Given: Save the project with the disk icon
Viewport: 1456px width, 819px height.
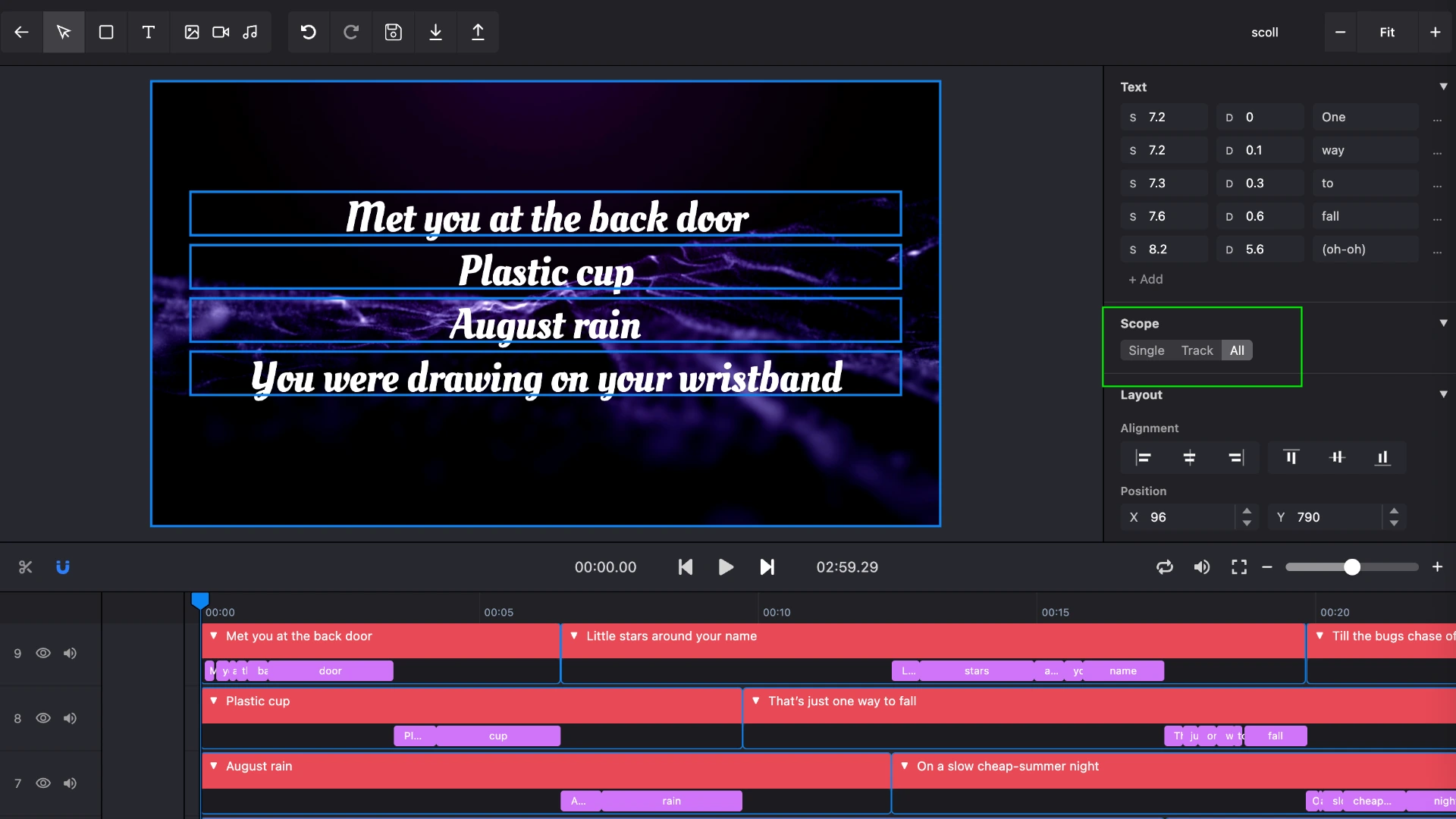Looking at the screenshot, I should point(393,32).
